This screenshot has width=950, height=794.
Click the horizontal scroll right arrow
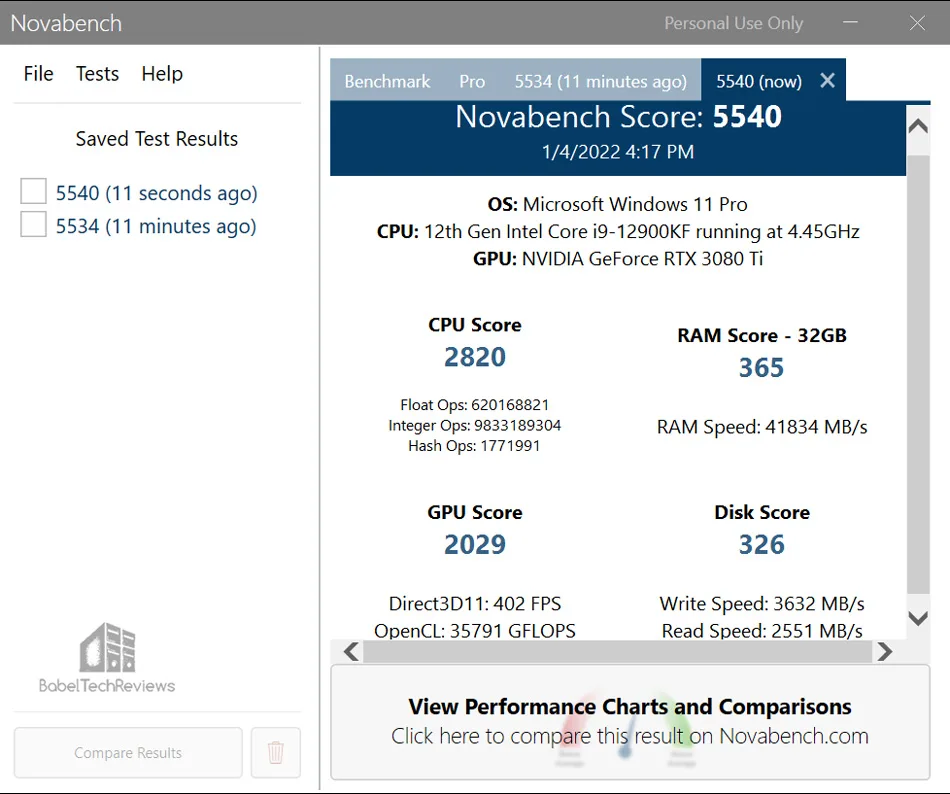(x=885, y=652)
